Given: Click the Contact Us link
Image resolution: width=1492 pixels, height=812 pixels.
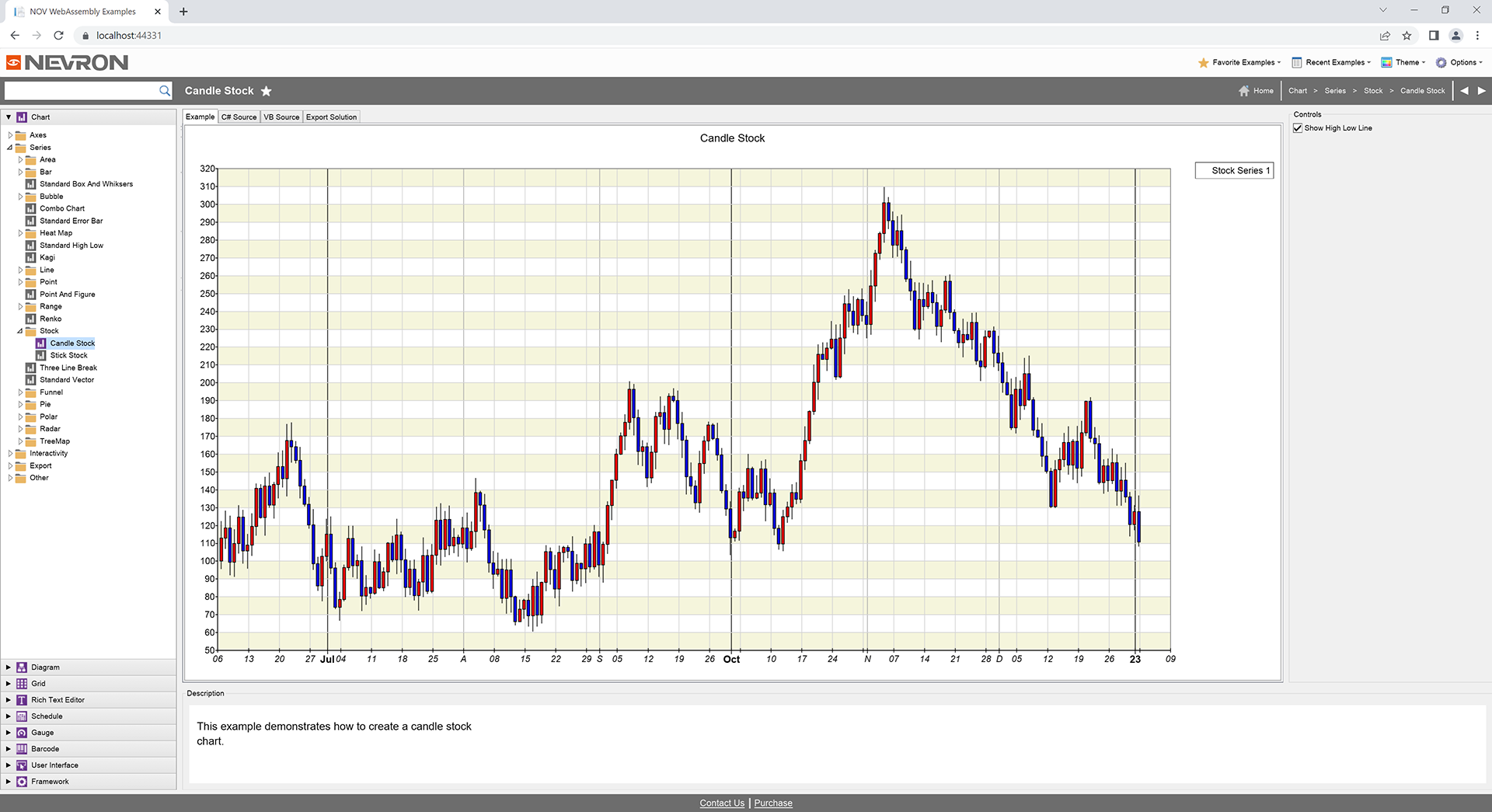Looking at the screenshot, I should 721,803.
